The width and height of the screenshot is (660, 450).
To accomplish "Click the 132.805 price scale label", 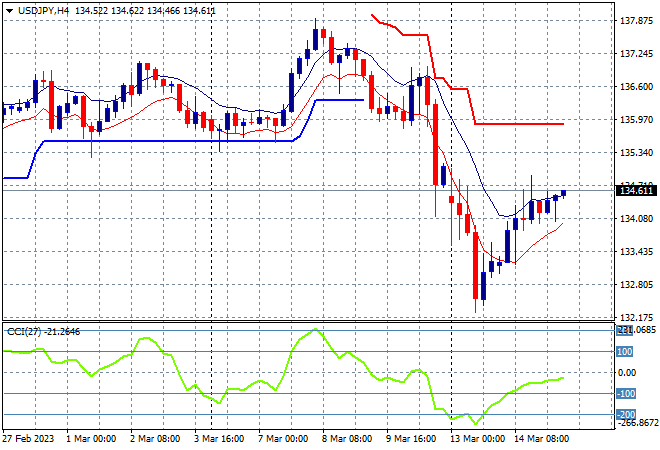I will [x=636, y=285].
